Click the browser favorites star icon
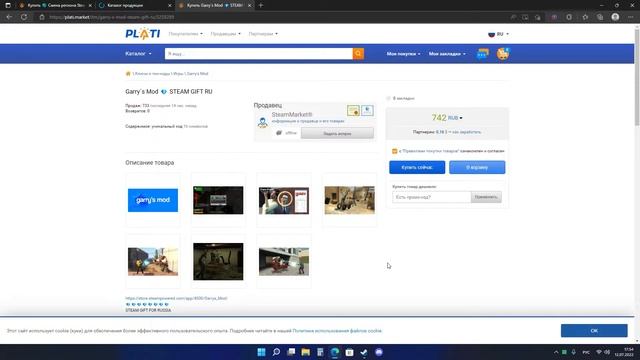This screenshot has width=640, height=360. click(585, 17)
